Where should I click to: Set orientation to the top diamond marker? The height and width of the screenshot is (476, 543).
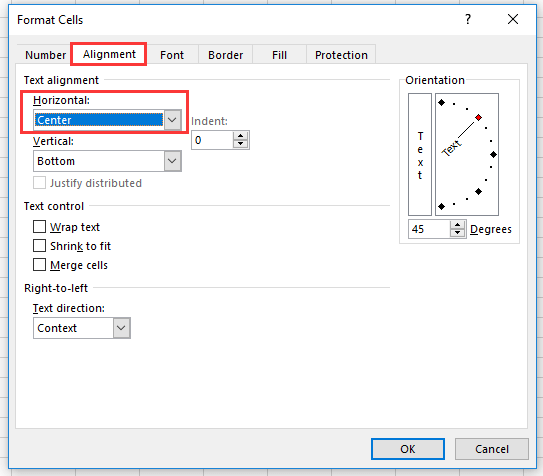tap(441, 102)
